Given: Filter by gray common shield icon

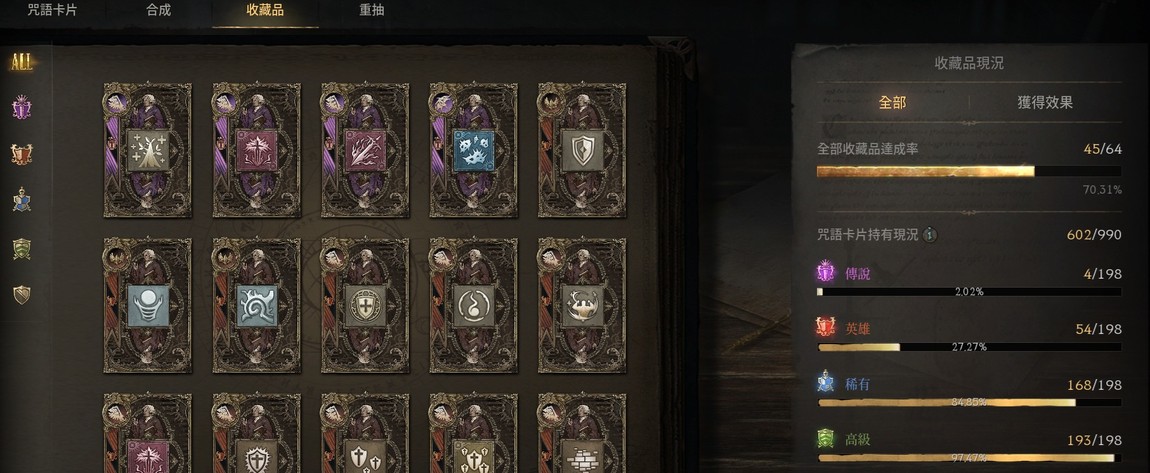Looking at the screenshot, I should coord(22,295).
